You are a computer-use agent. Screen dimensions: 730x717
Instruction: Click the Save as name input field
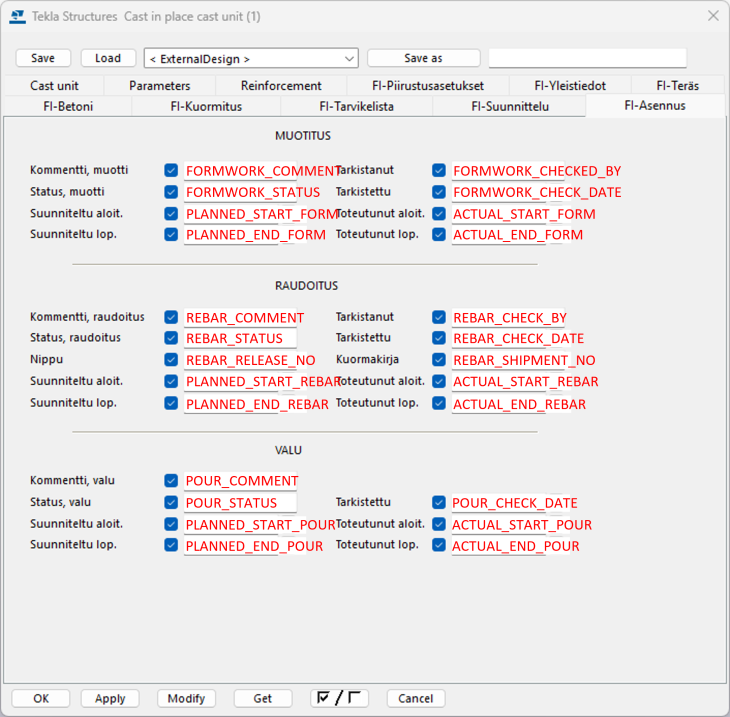pyautogui.click(x=587, y=58)
